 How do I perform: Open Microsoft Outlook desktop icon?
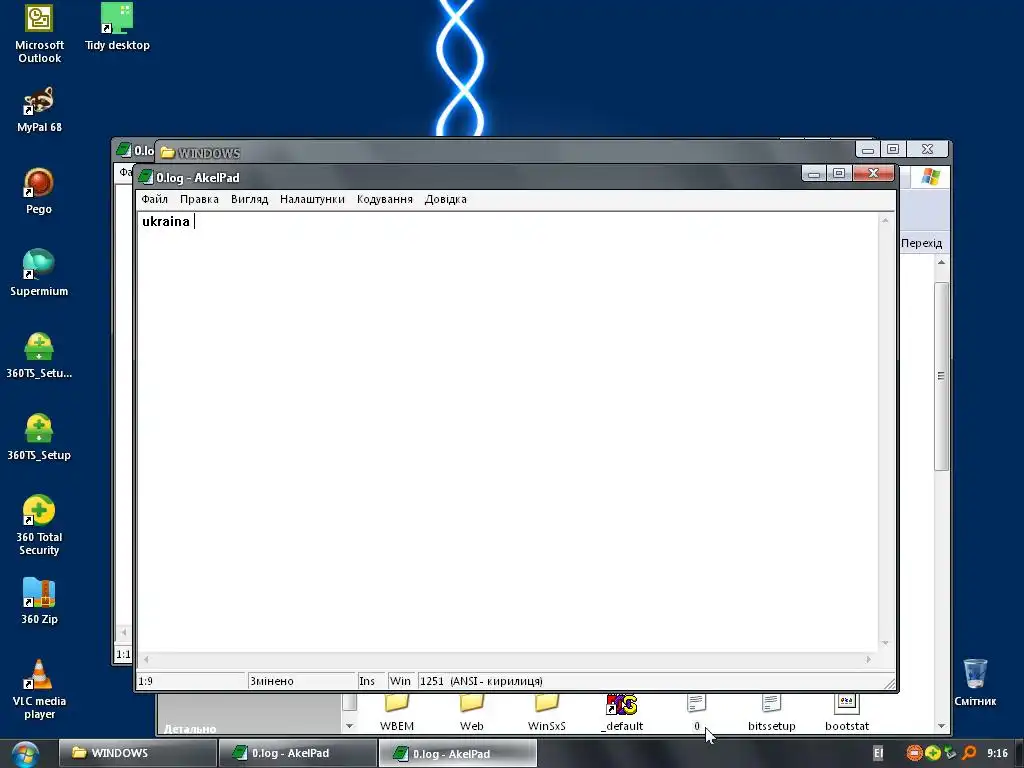point(39,34)
